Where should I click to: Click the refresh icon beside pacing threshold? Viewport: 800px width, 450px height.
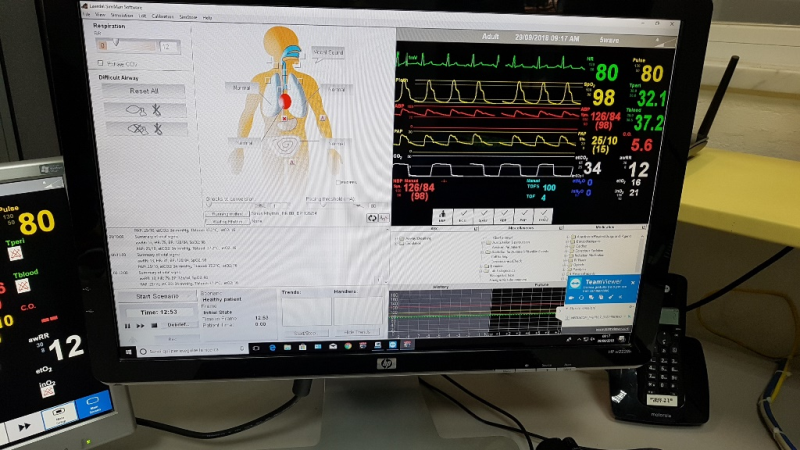(373, 217)
